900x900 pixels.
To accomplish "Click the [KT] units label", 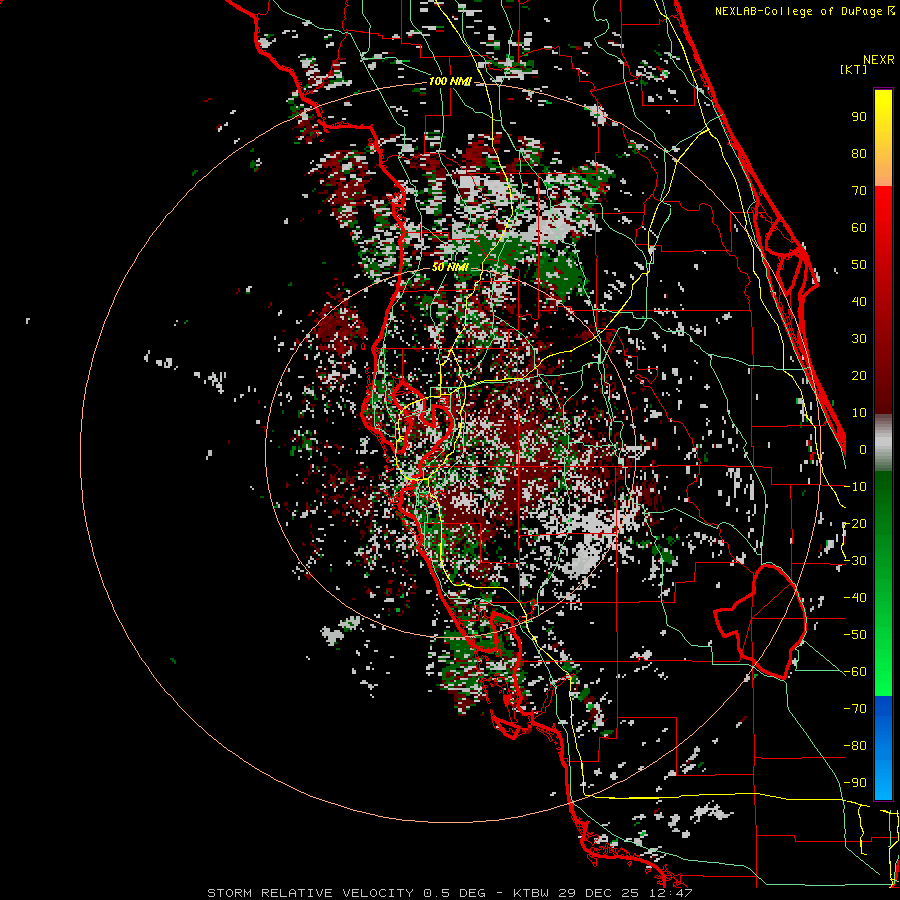I will click(x=853, y=69).
